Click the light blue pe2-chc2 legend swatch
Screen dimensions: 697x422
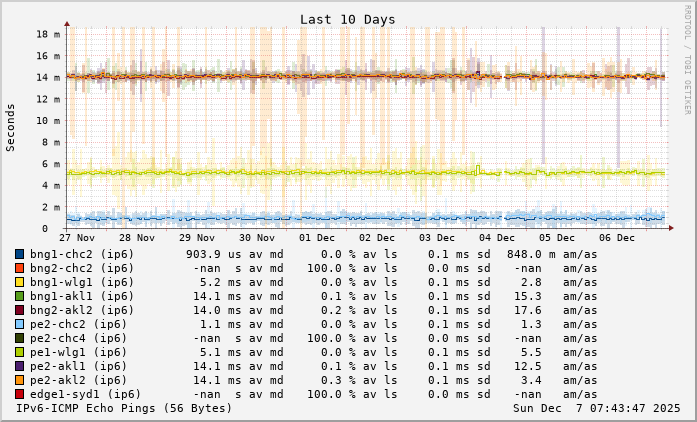pyautogui.click(x=19, y=324)
